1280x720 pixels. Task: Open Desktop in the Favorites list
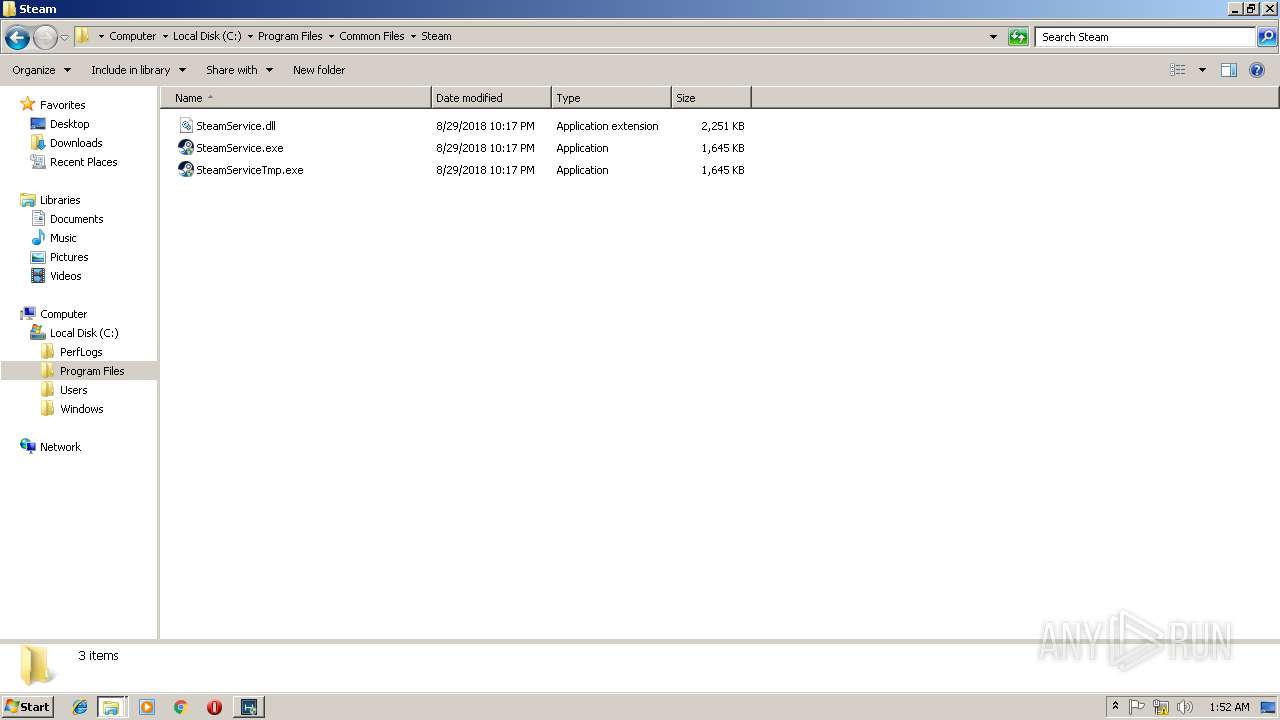pyautogui.click(x=70, y=124)
